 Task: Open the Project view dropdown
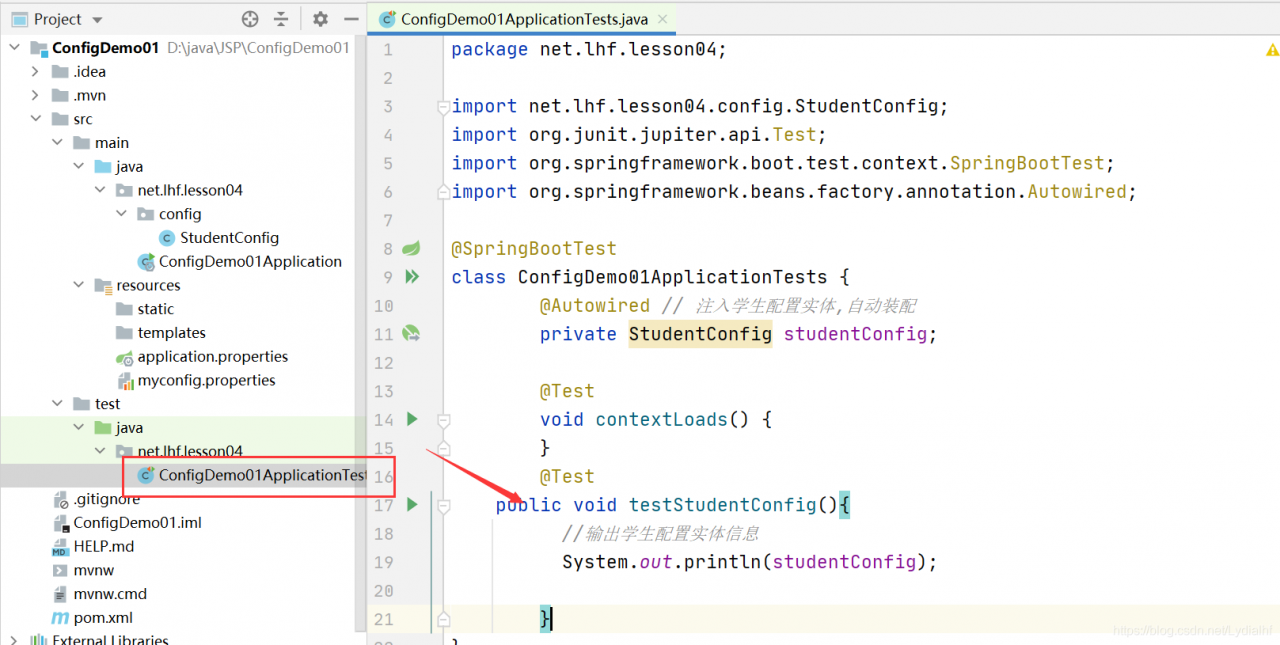(96, 19)
